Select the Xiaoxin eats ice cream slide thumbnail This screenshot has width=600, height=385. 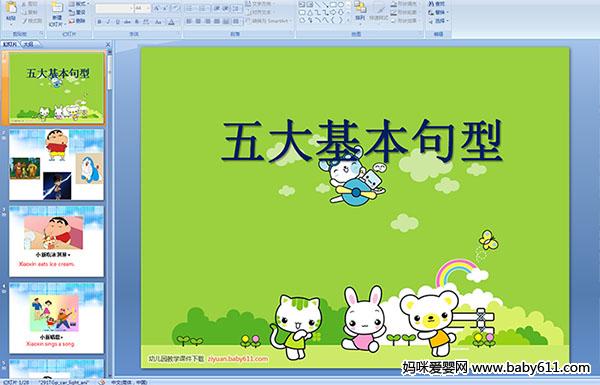coord(56,241)
